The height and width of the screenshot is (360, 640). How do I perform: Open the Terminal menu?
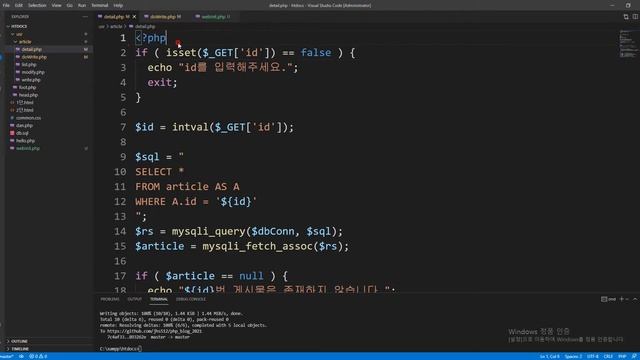[100, 5]
